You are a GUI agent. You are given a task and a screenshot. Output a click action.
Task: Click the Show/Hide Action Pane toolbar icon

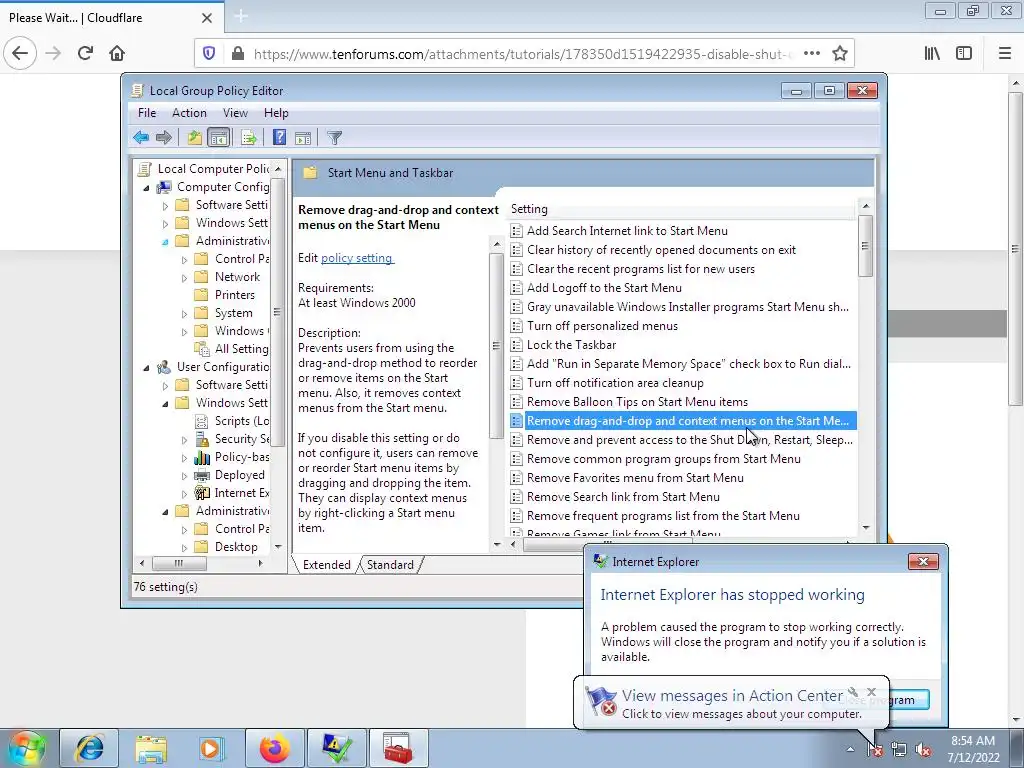tap(303, 137)
